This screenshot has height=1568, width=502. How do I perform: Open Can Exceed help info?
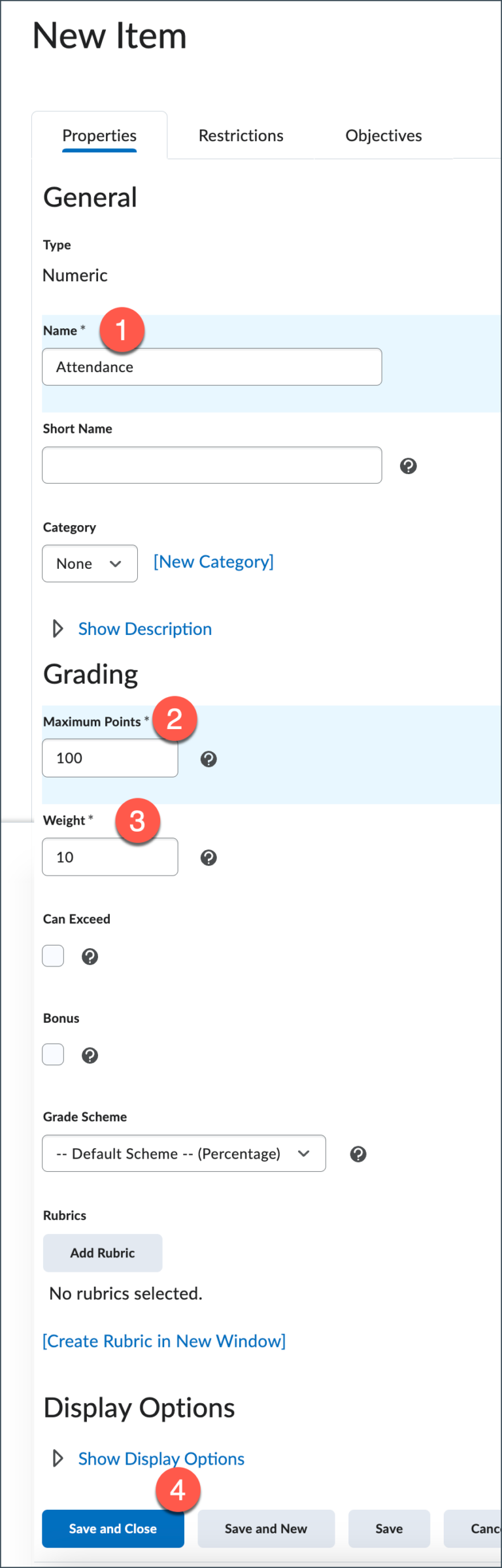(90, 956)
